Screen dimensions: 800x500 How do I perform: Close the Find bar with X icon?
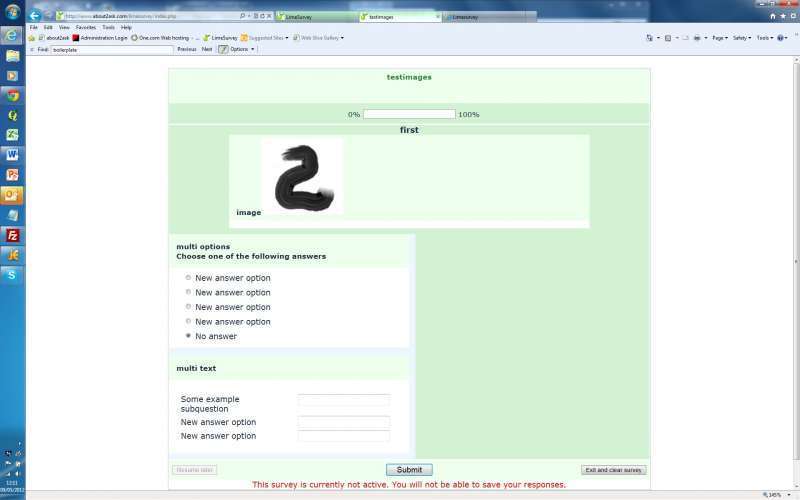tap(31, 48)
